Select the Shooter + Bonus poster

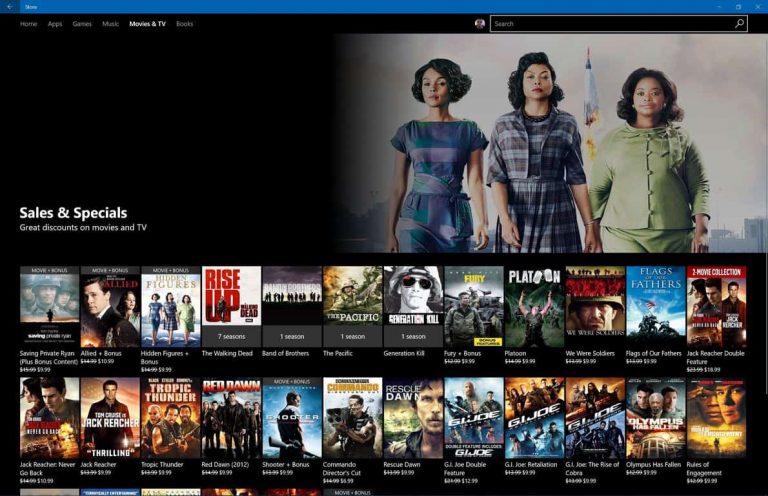pos(292,418)
